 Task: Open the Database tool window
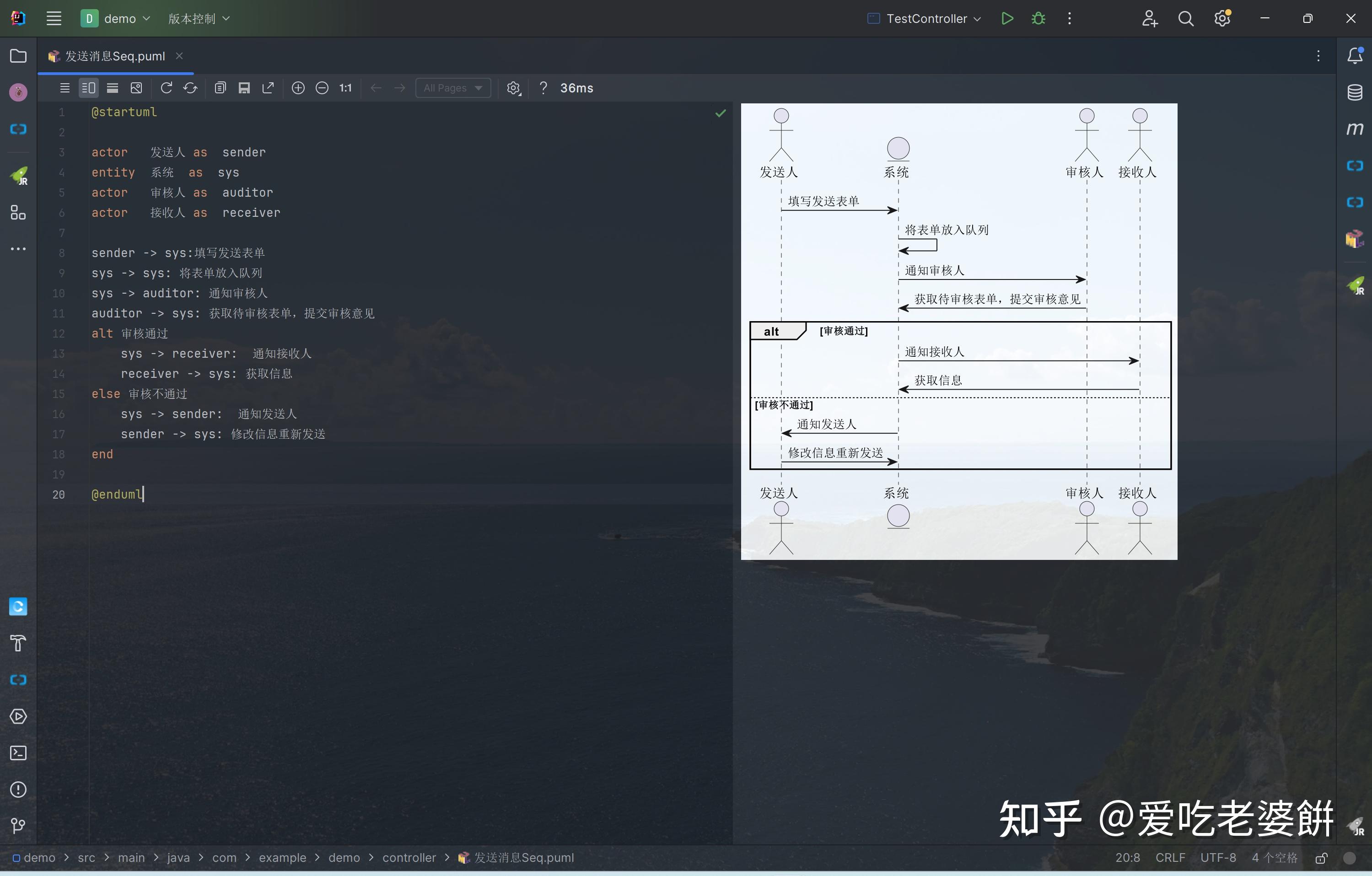[1355, 91]
